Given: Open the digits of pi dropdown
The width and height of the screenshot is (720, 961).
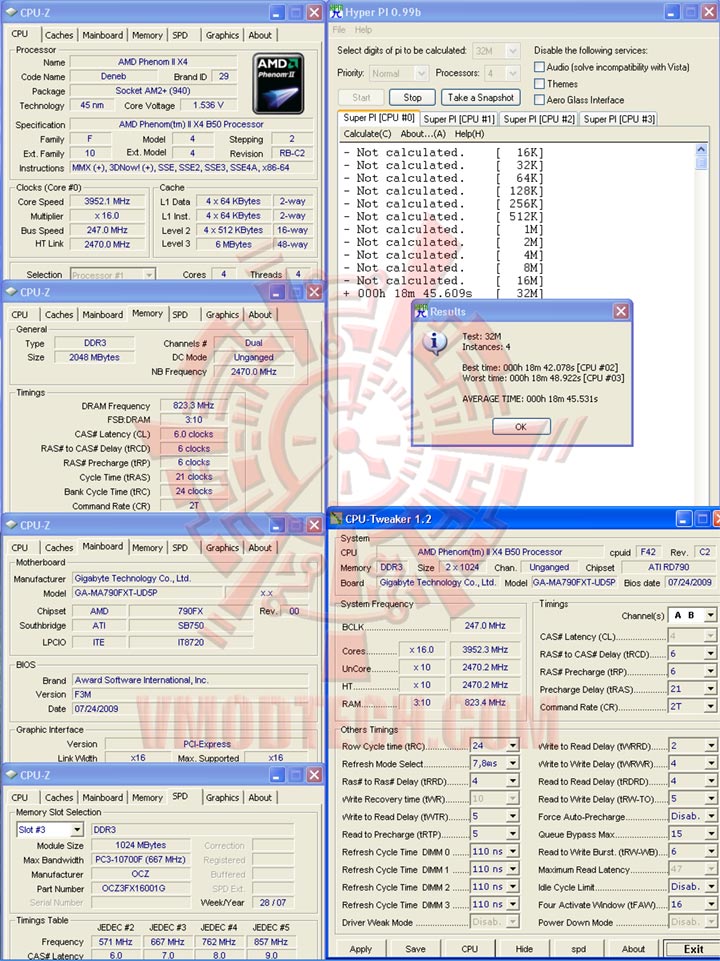Looking at the screenshot, I should tap(513, 50).
